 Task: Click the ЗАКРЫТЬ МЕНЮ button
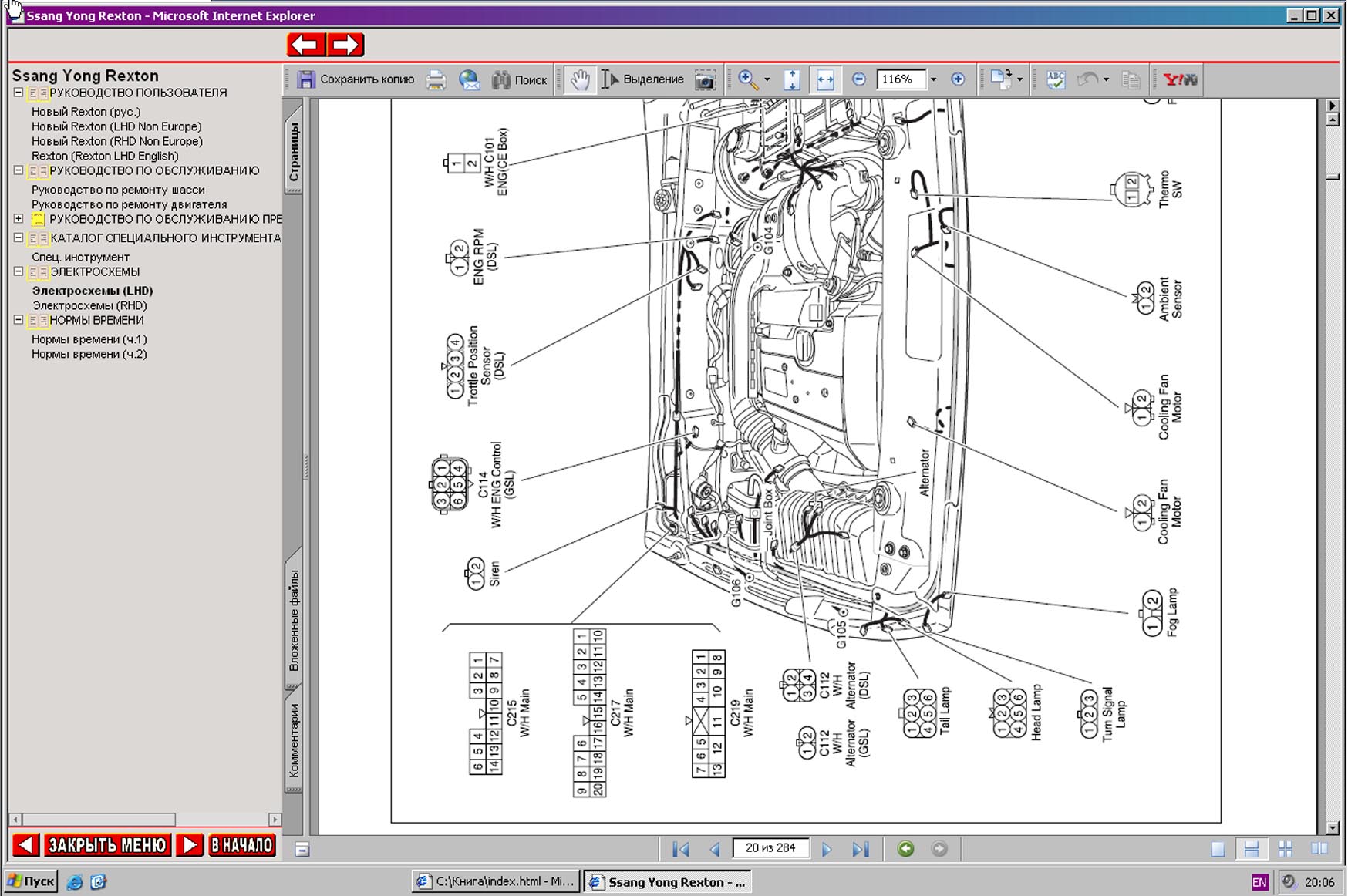coord(106,845)
